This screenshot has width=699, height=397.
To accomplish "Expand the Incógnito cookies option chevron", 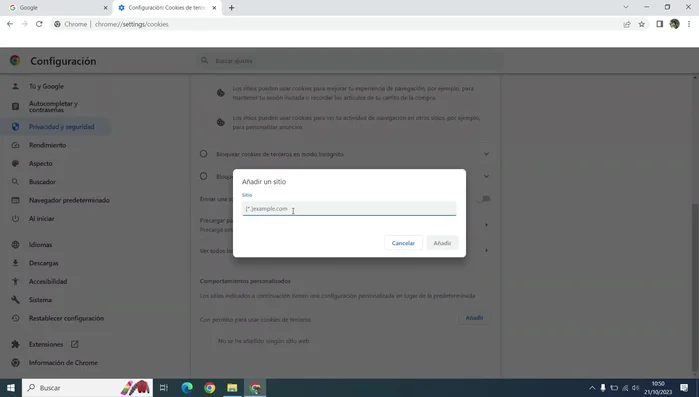I will pos(486,154).
